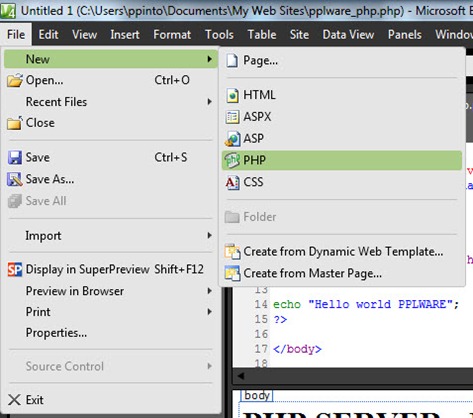Screen dimensions: 473x418
Task: Select Preview in Browser entry
Action: coord(111,291)
